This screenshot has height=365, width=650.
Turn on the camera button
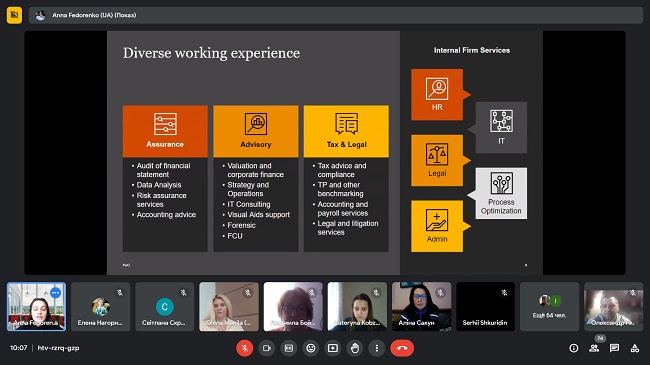267,348
